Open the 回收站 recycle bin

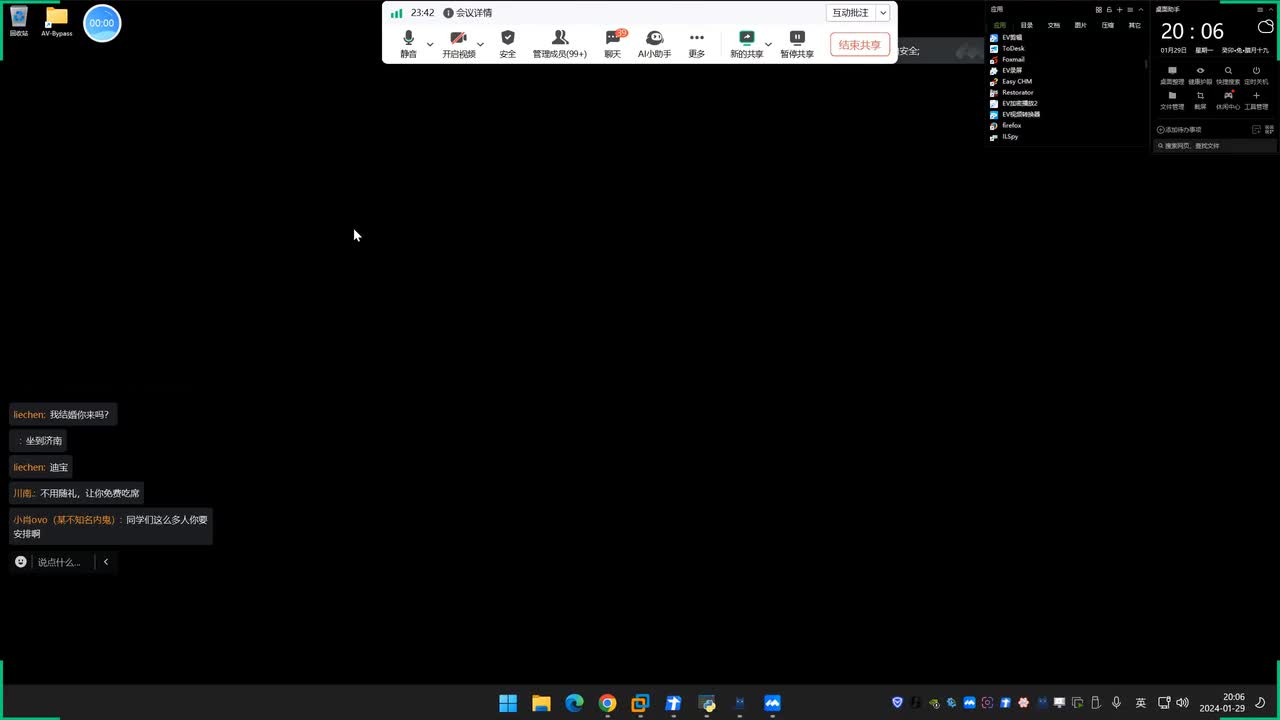(x=19, y=21)
